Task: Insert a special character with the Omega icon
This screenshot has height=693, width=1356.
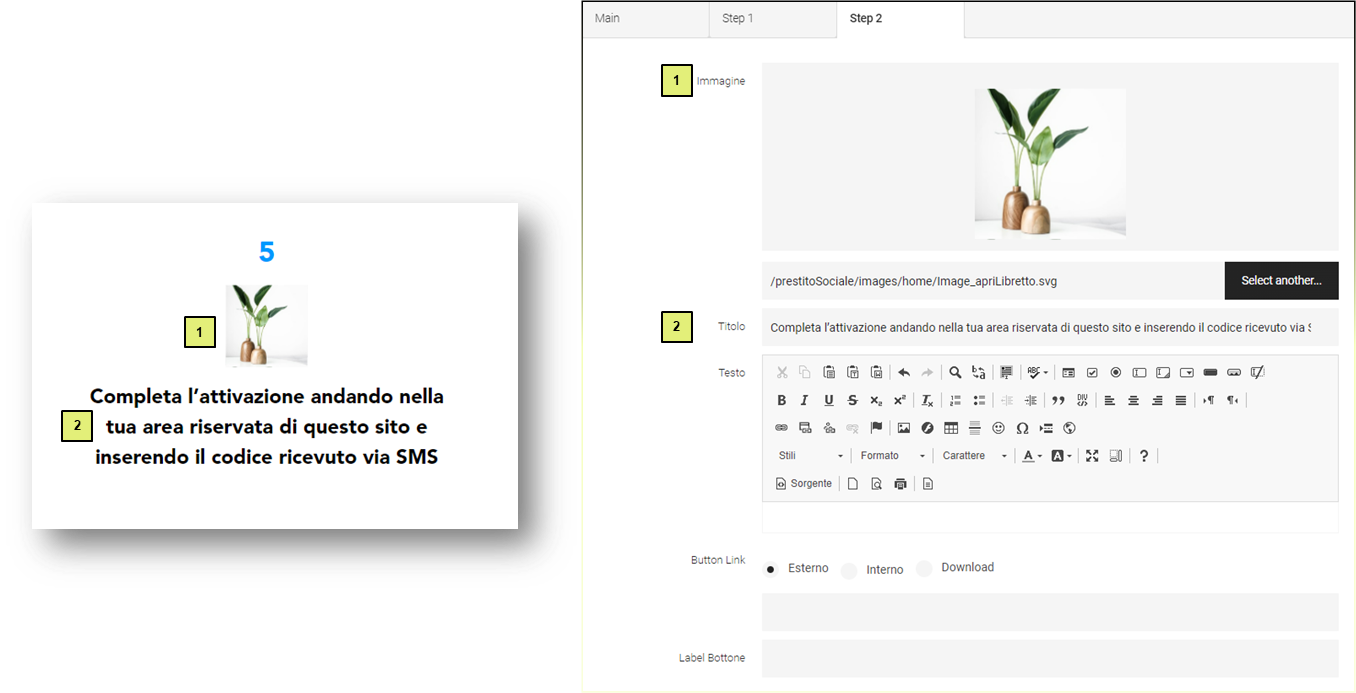Action: pos(1022,428)
